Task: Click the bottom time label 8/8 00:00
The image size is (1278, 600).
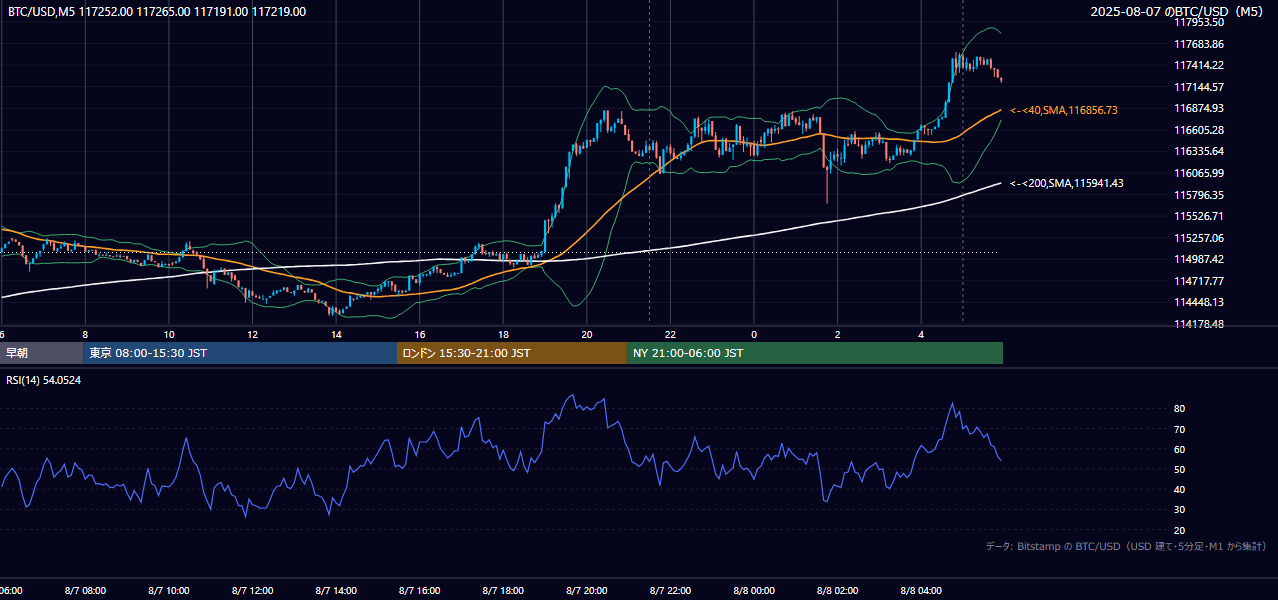Action: tap(754, 591)
